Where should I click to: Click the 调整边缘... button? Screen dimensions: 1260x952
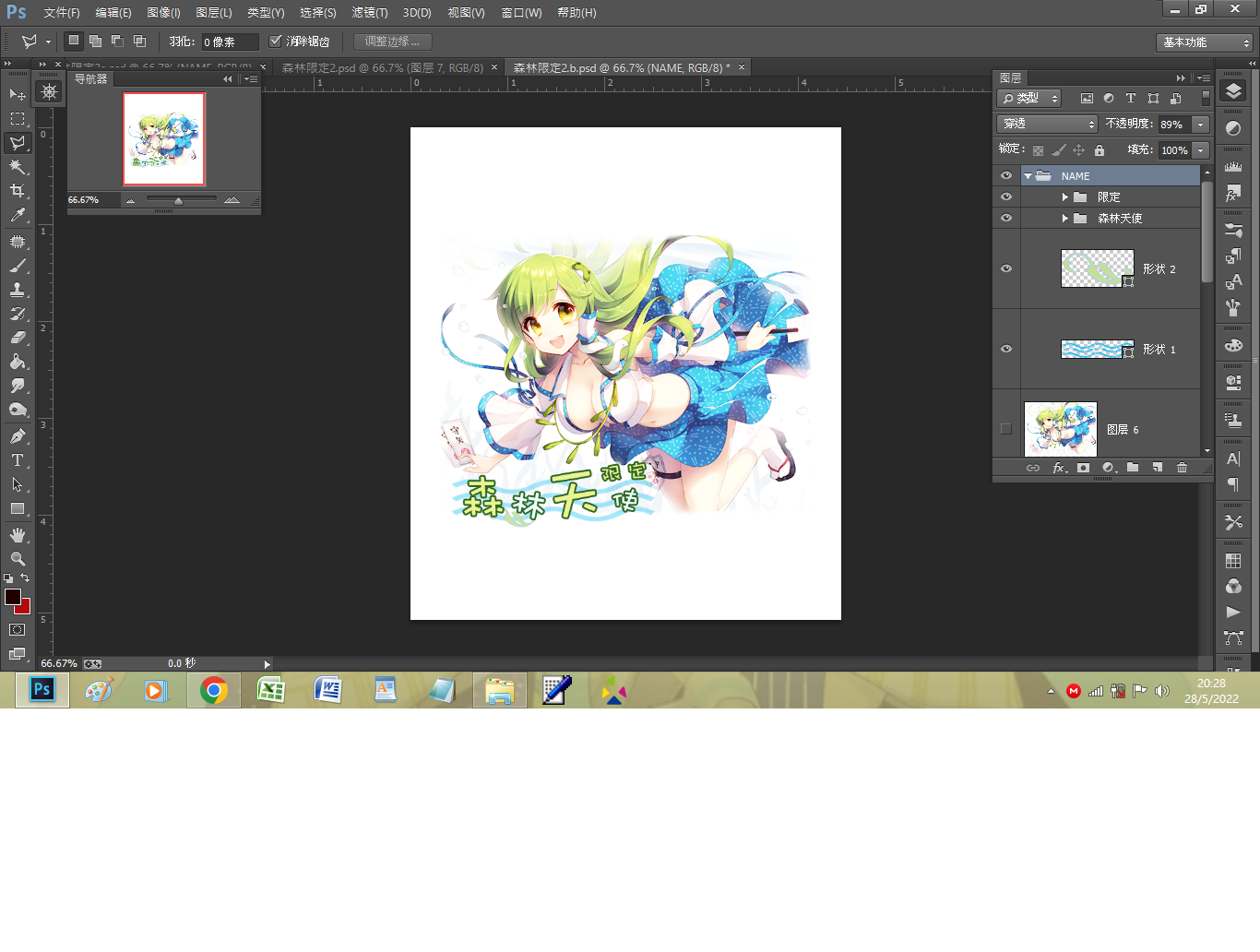tap(392, 42)
